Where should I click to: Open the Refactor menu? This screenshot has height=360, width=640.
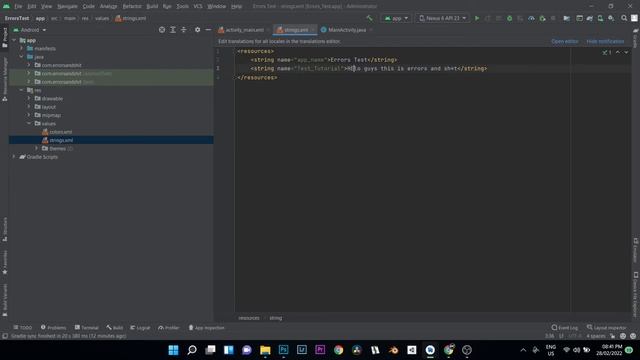(x=132, y=7)
